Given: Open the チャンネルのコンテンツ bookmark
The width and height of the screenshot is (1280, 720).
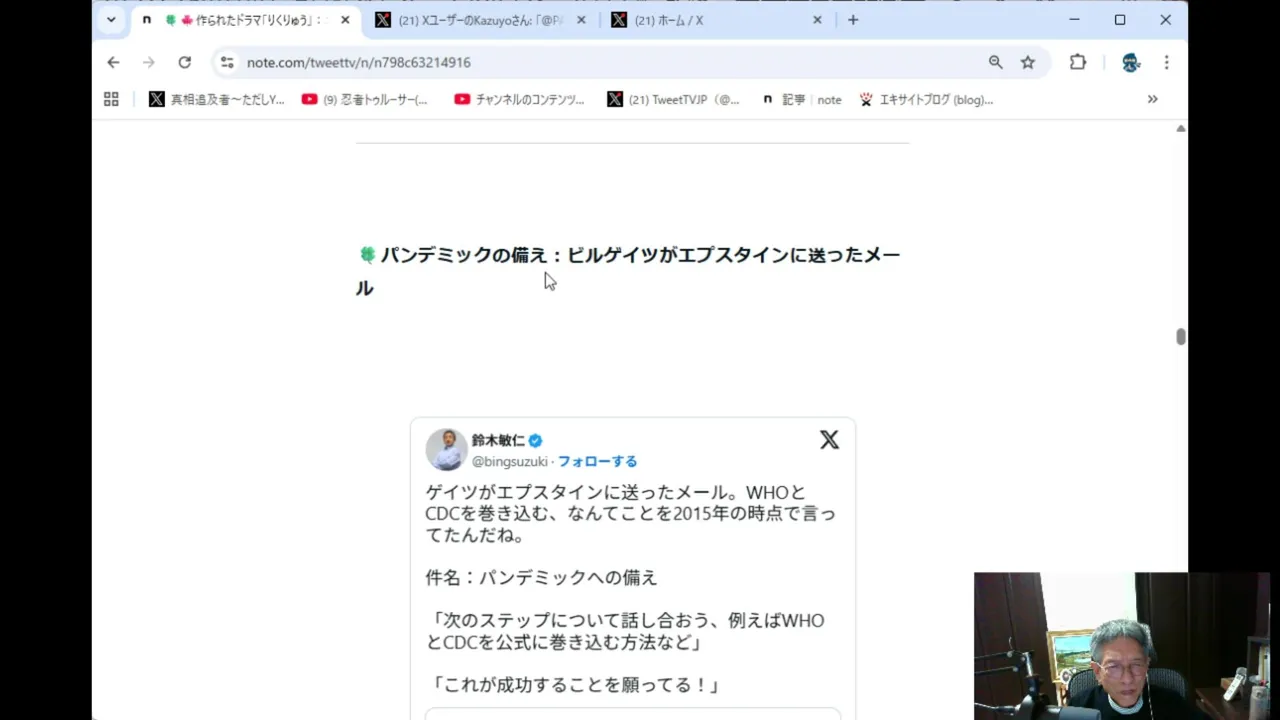Looking at the screenshot, I should tap(519, 99).
